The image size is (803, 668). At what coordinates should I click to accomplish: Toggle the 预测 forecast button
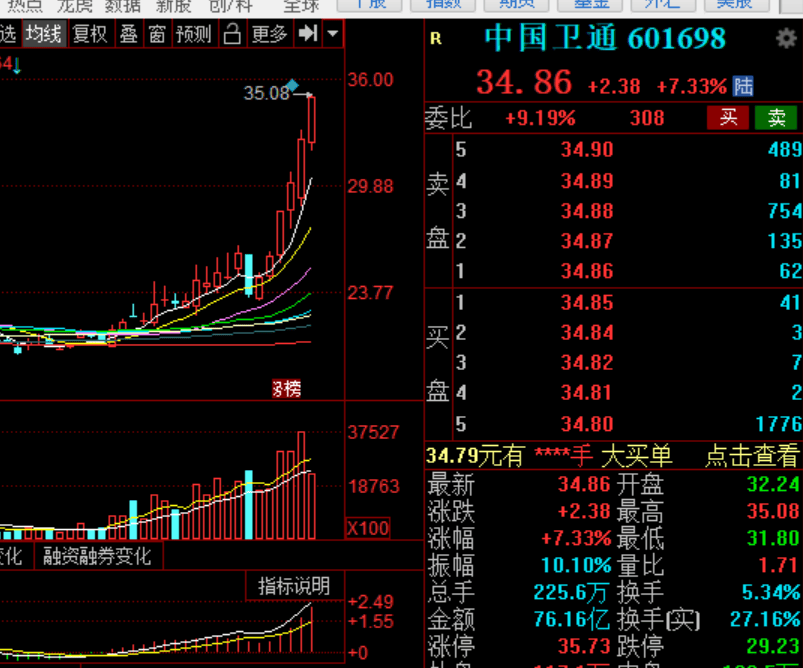tap(193, 34)
